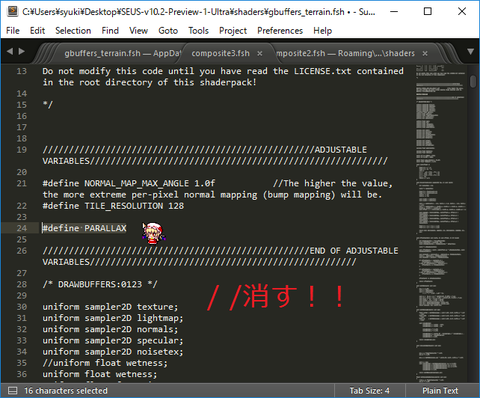Click 'uniform sampler2D specular;' line
Viewport: 480px width, 398px height.
(x=113, y=340)
